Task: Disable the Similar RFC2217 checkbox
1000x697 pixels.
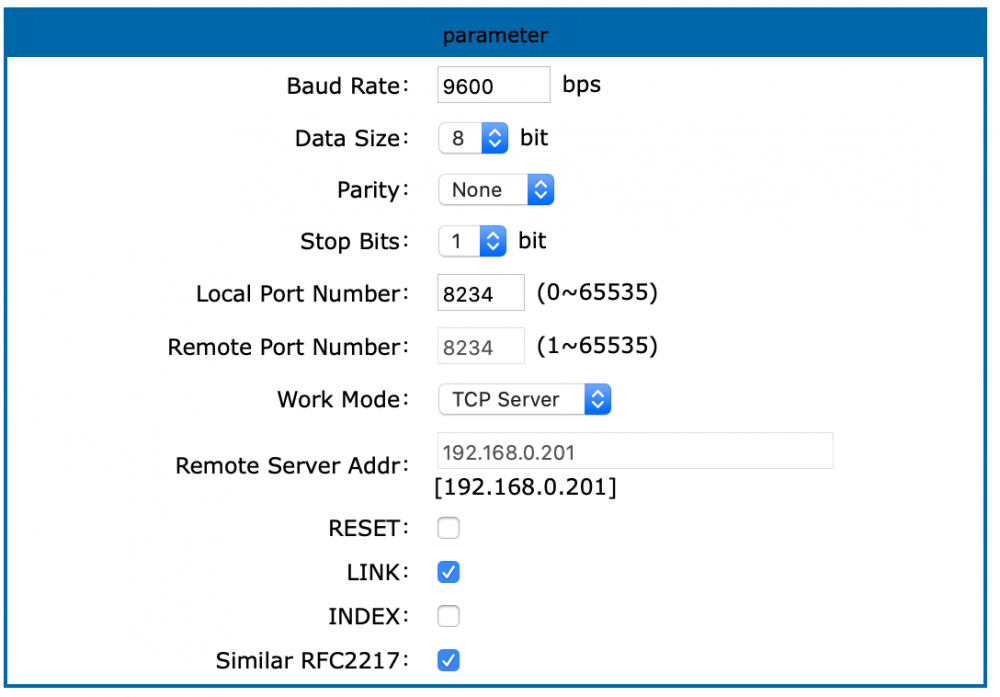Action: (448, 660)
